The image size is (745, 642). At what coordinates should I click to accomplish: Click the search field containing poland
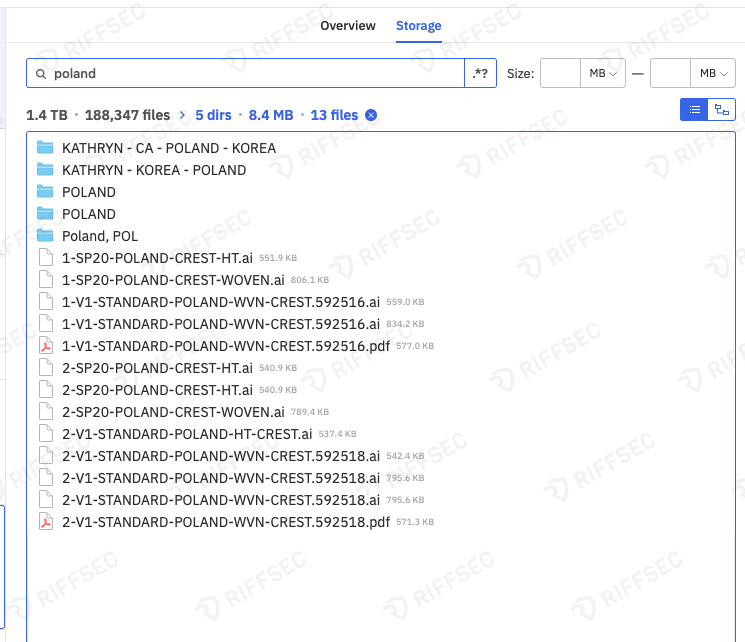pos(245,73)
